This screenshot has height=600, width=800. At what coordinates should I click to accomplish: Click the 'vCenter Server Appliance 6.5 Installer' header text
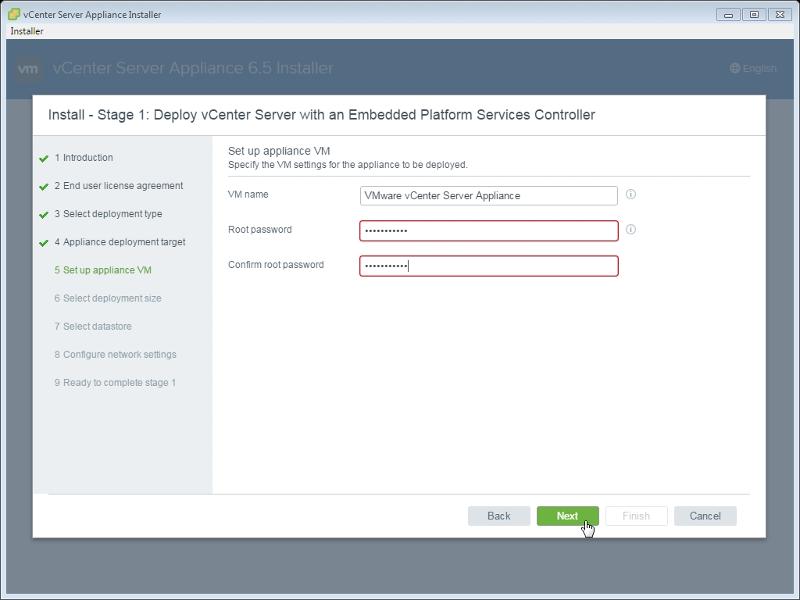(192, 68)
